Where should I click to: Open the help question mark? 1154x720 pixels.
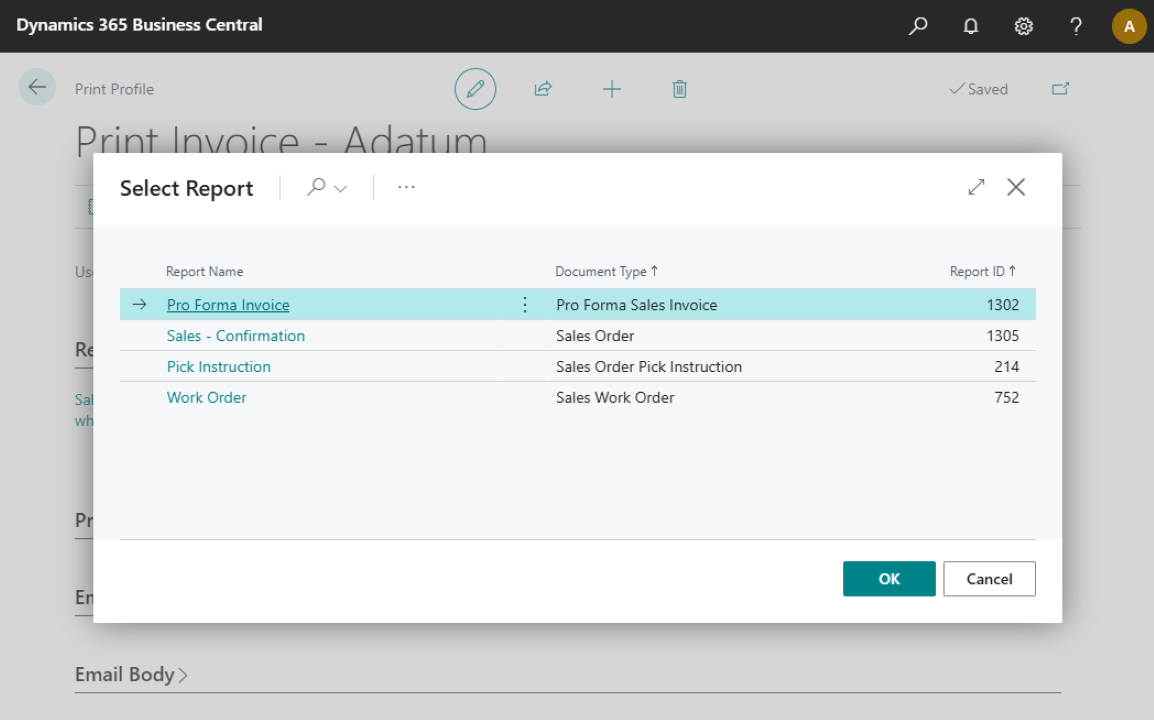click(x=1075, y=27)
